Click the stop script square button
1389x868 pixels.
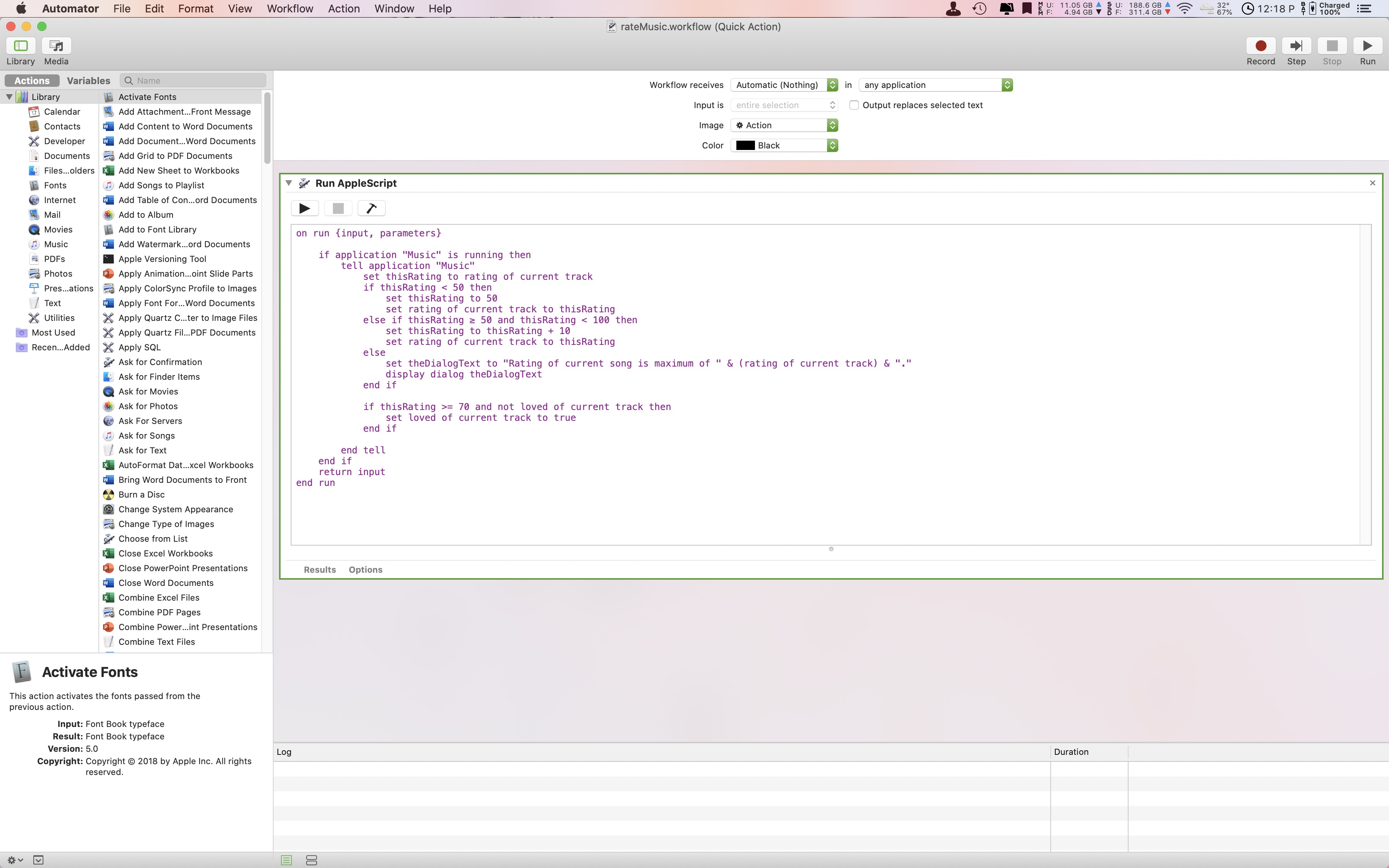click(x=338, y=208)
